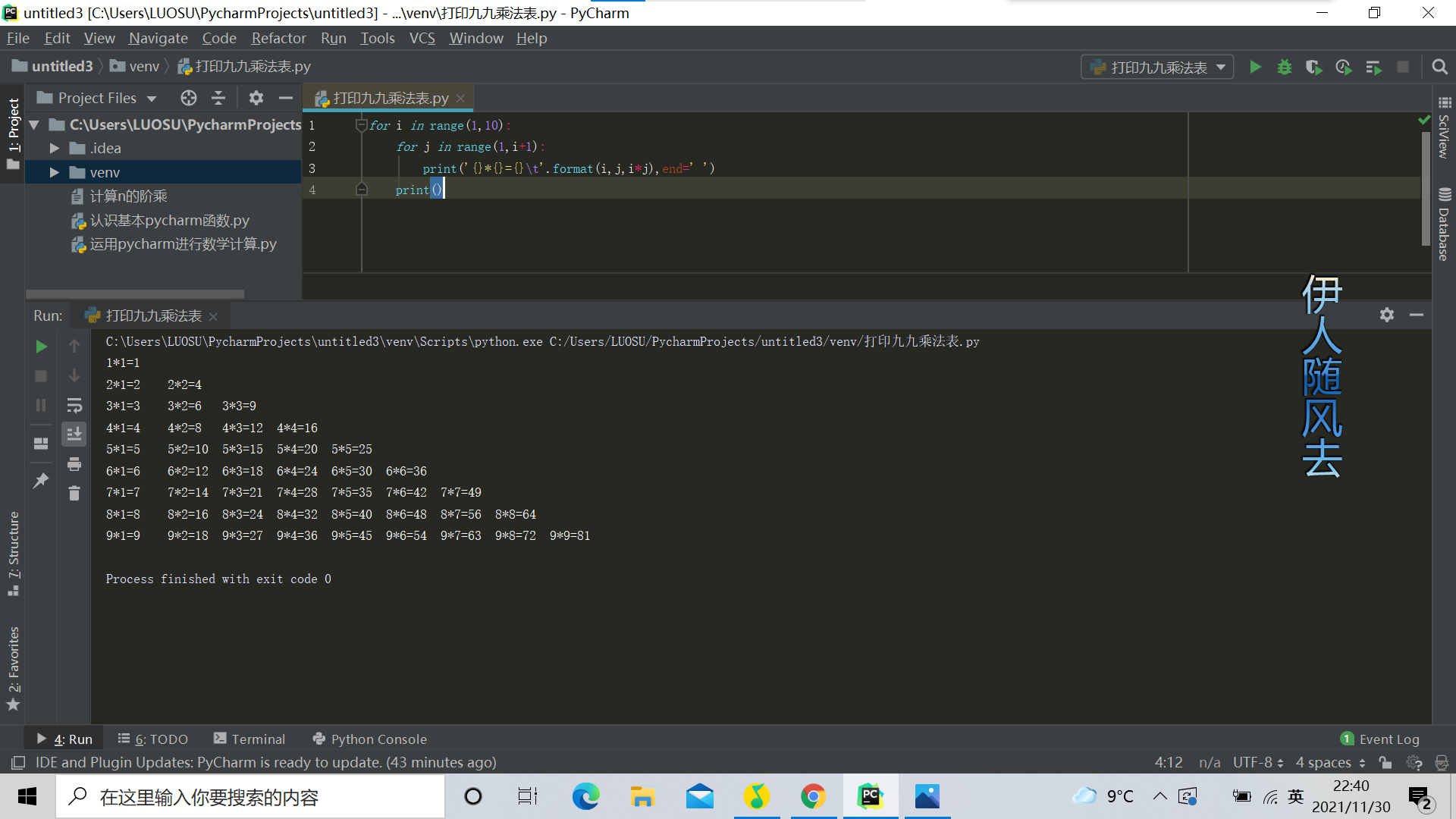Click the Print output icon in Run panel
The width and height of the screenshot is (1456, 819).
click(x=74, y=464)
